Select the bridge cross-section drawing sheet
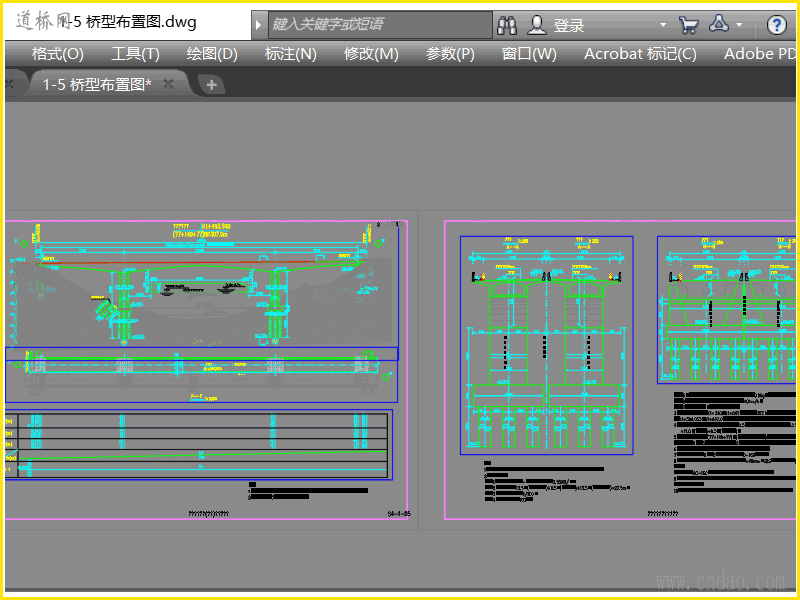Viewport: 800px width, 600px height. pos(620,370)
